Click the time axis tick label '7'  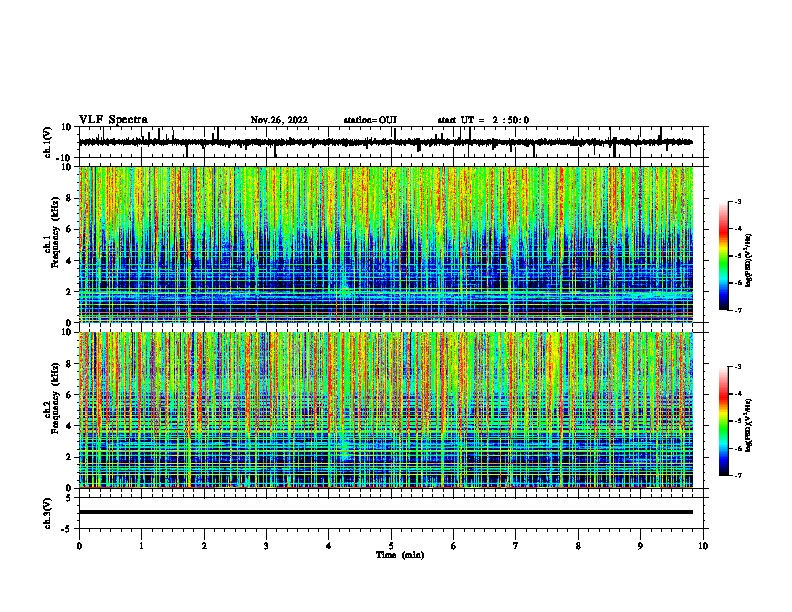(516, 546)
